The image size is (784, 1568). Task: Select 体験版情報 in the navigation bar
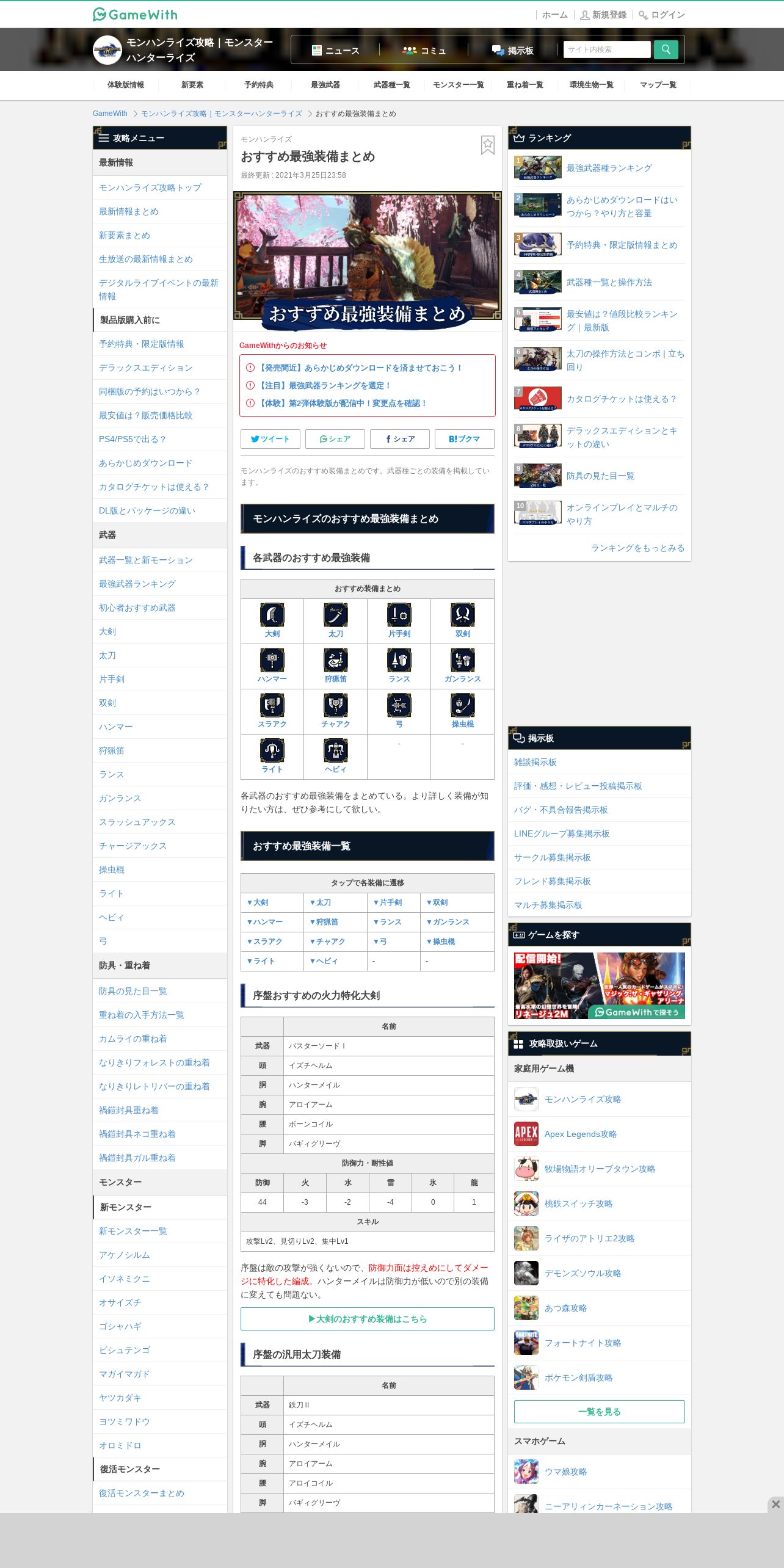(126, 85)
